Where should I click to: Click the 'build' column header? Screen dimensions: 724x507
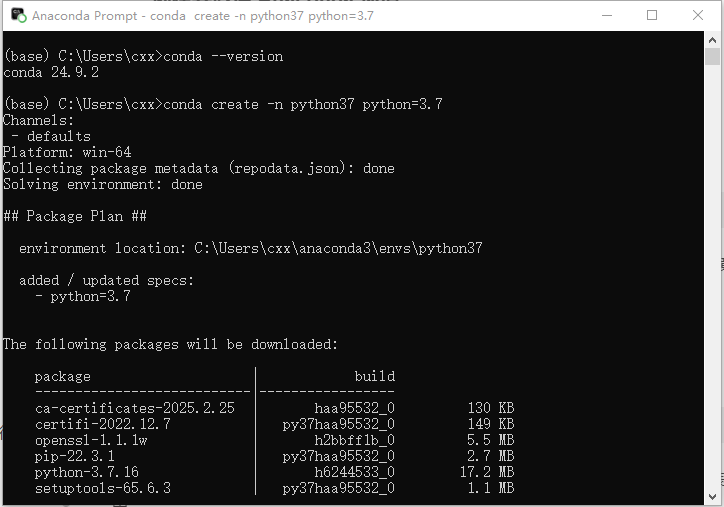pos(375,376)
